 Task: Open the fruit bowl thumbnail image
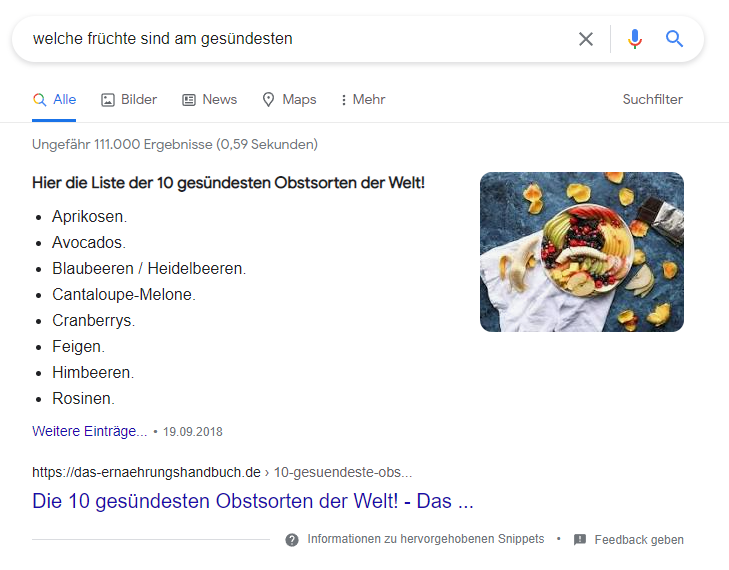582,252
